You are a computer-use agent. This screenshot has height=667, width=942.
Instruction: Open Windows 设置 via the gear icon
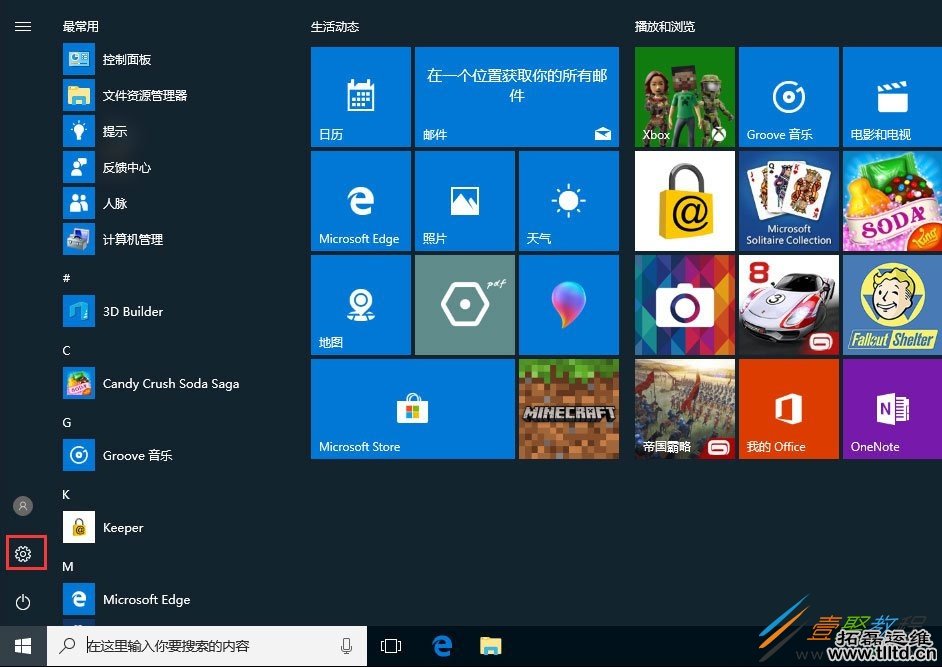pyautogui.click(x=24, y=552)
